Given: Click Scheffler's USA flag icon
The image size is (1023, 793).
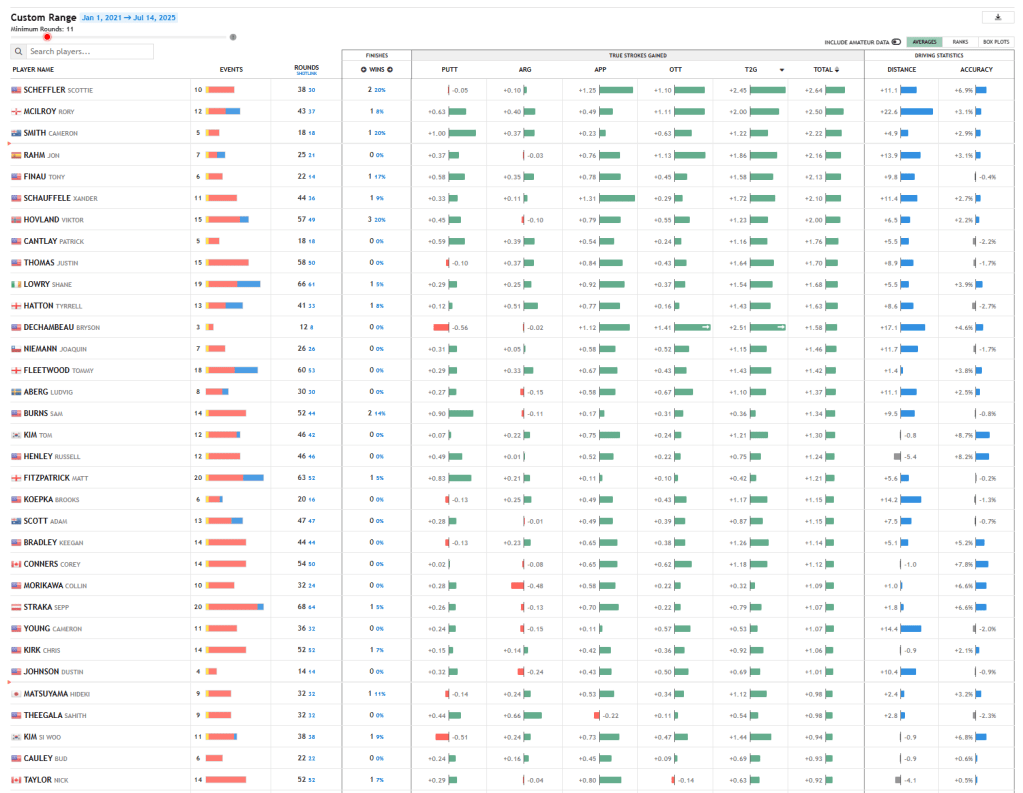Looking at the screenshot, I should [x=16, y=90].
